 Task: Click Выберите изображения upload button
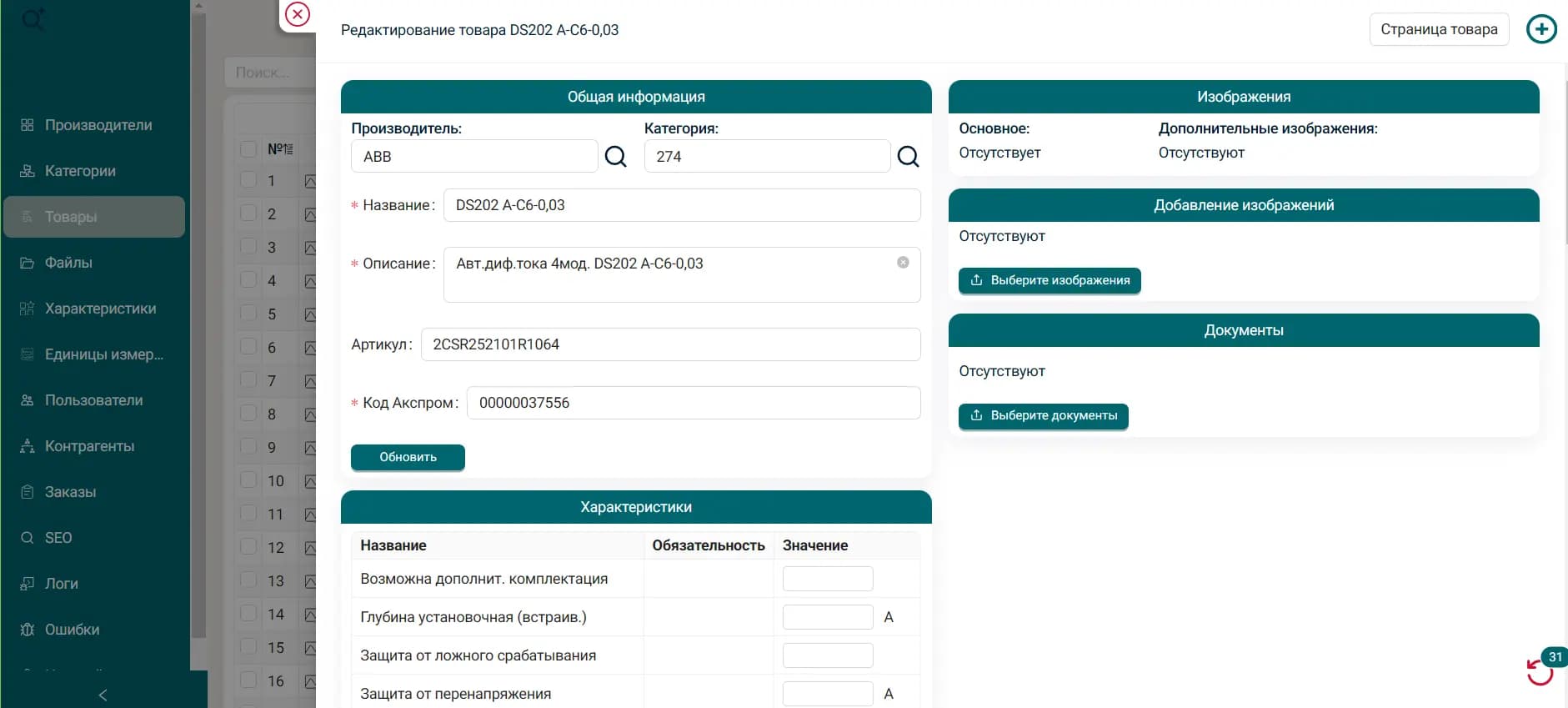click(x=1049, y=280)
